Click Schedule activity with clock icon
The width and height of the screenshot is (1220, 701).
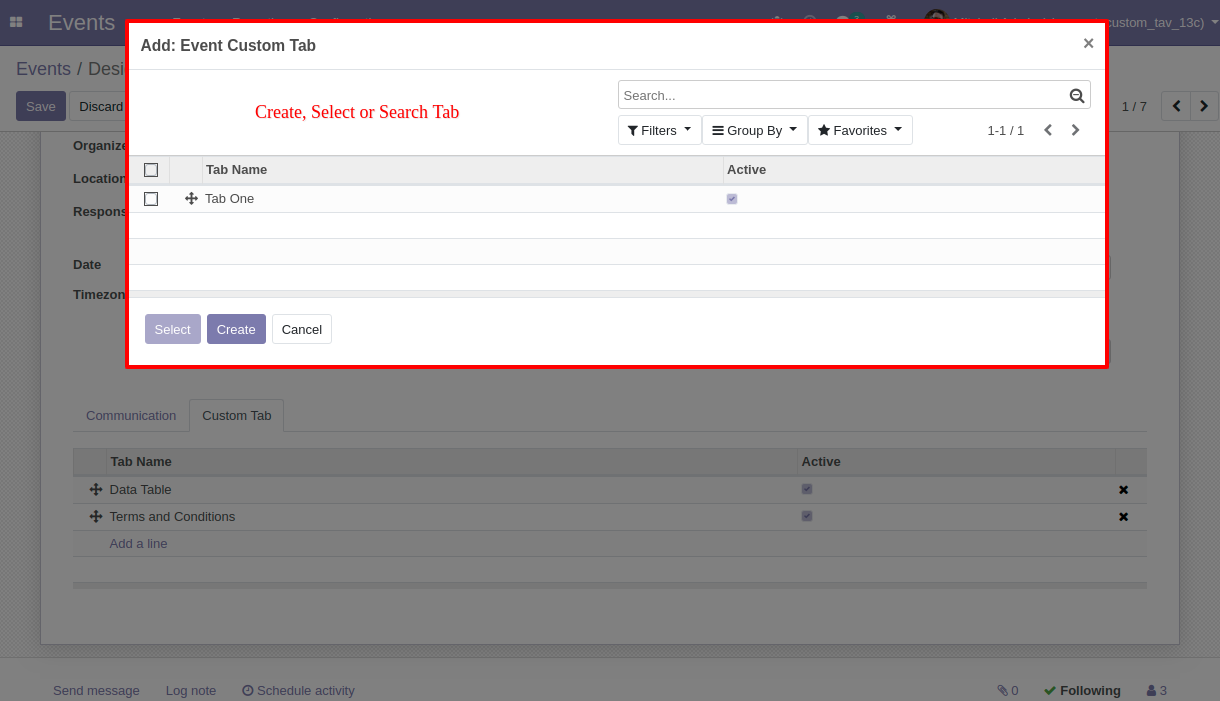coord(298,691)
